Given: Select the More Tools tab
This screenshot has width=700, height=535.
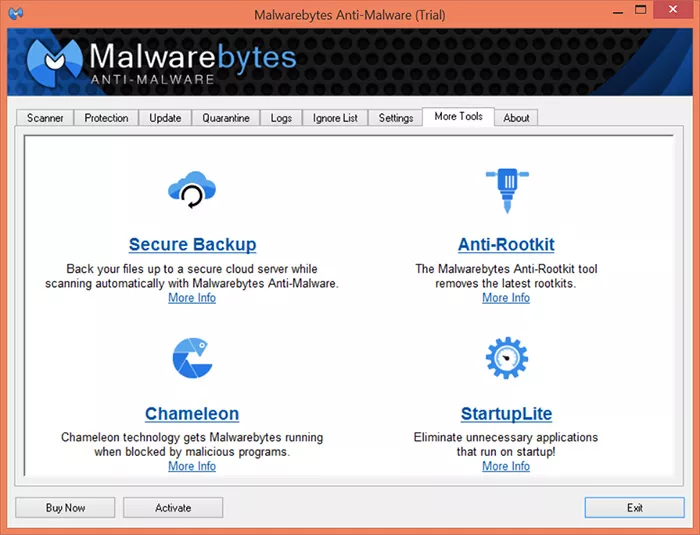Looking at the screenshot, I should (458, 117).
